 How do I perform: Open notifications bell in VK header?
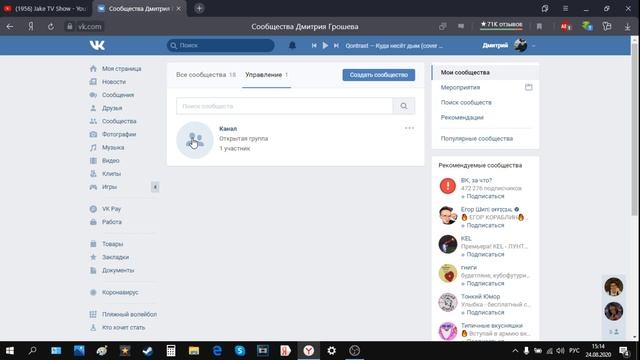point(292,45)
